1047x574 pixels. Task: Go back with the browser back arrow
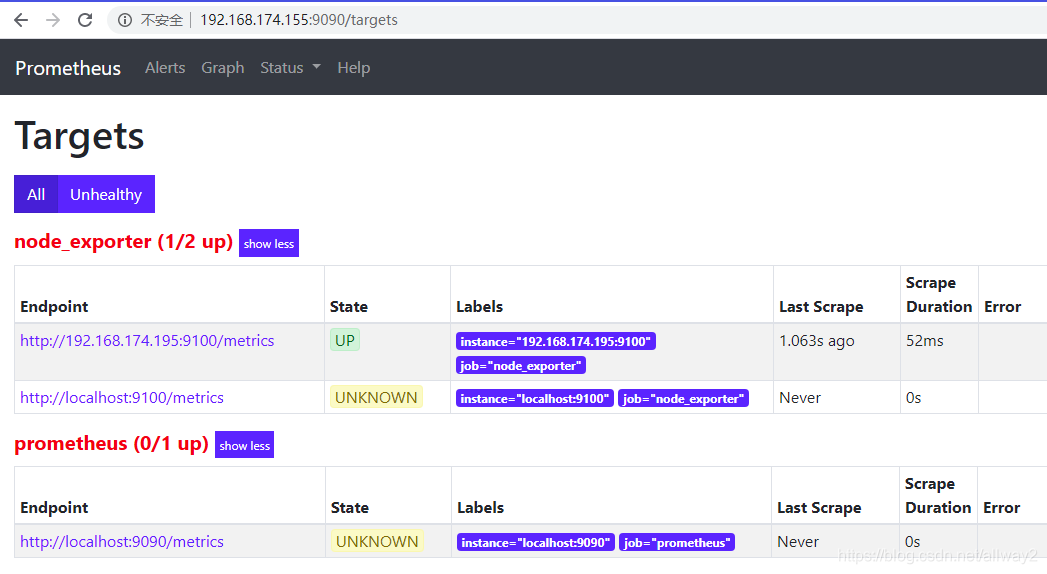point(21,20)
